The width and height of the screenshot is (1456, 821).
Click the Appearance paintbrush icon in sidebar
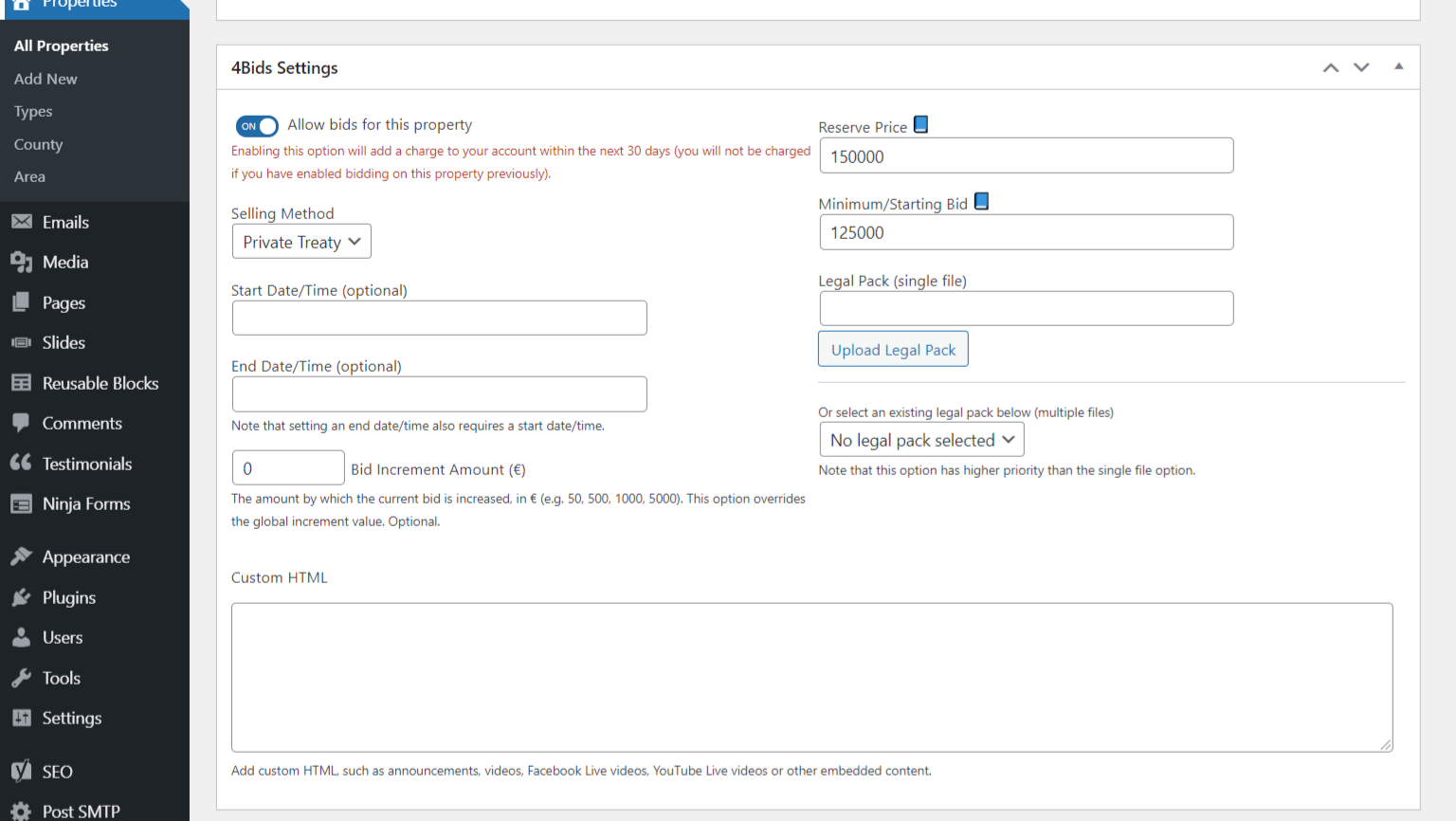point(21,556)
